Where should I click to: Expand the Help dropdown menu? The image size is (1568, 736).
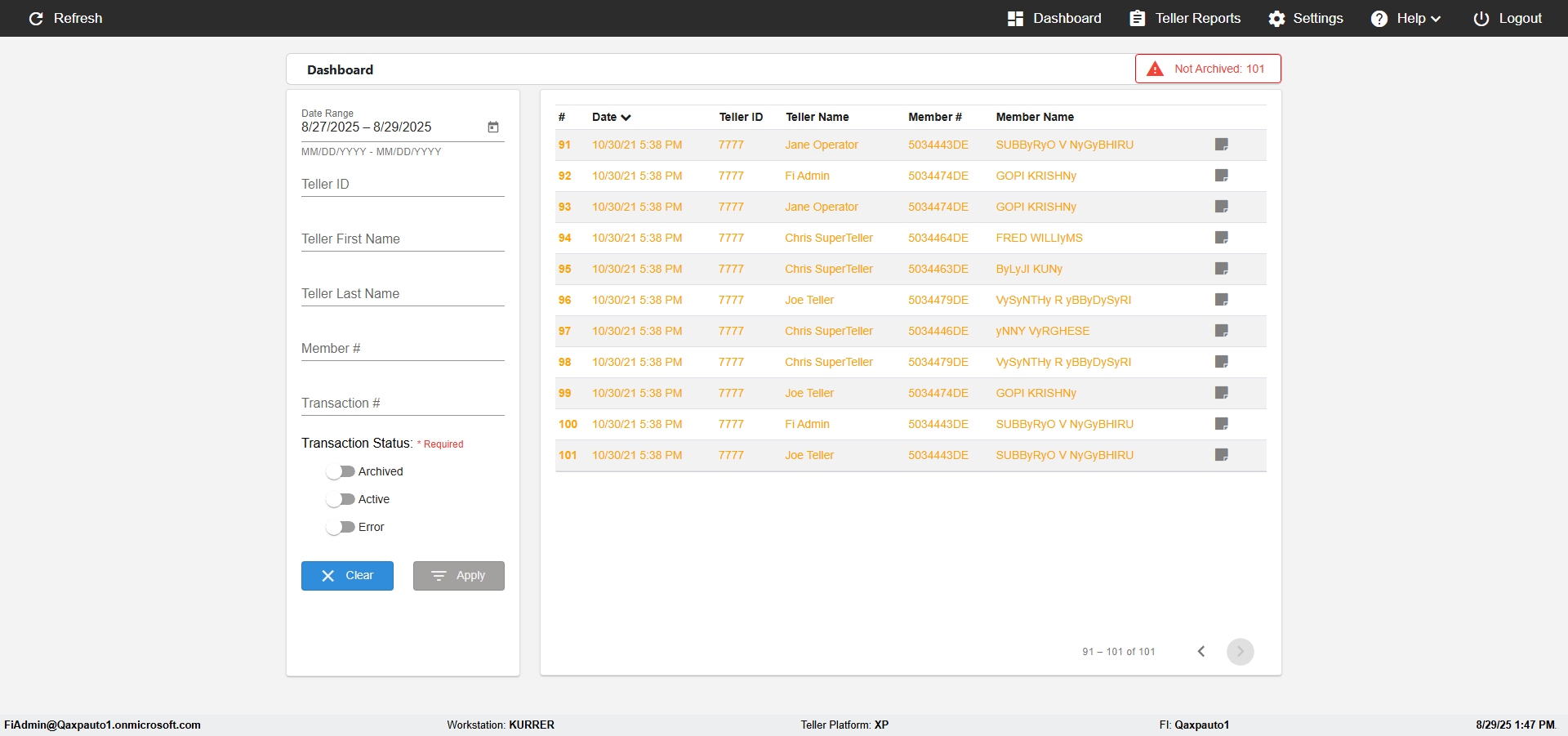(x=1405, y=18)
